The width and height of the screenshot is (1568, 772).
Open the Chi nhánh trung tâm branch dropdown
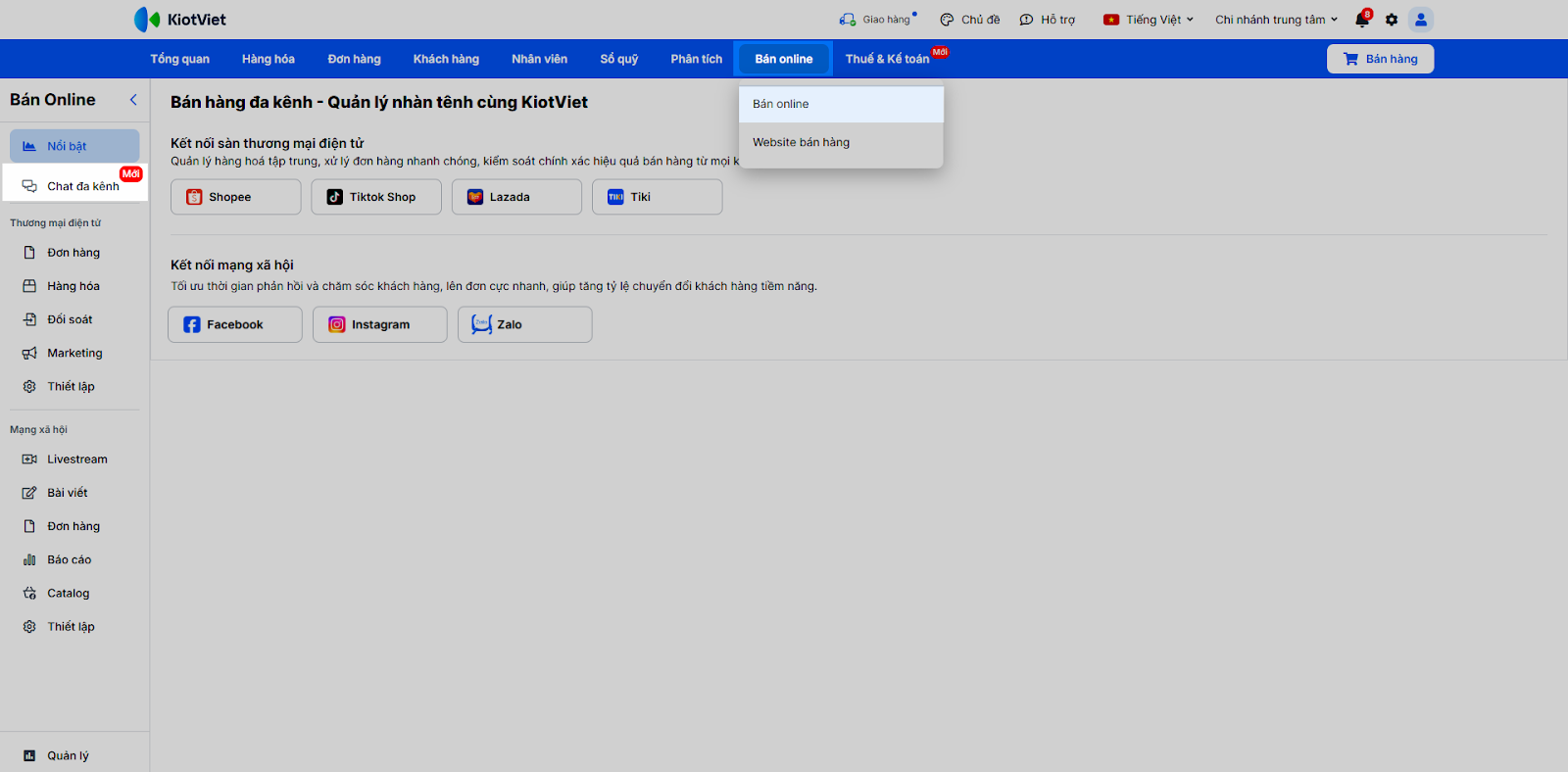point(1276,20)
